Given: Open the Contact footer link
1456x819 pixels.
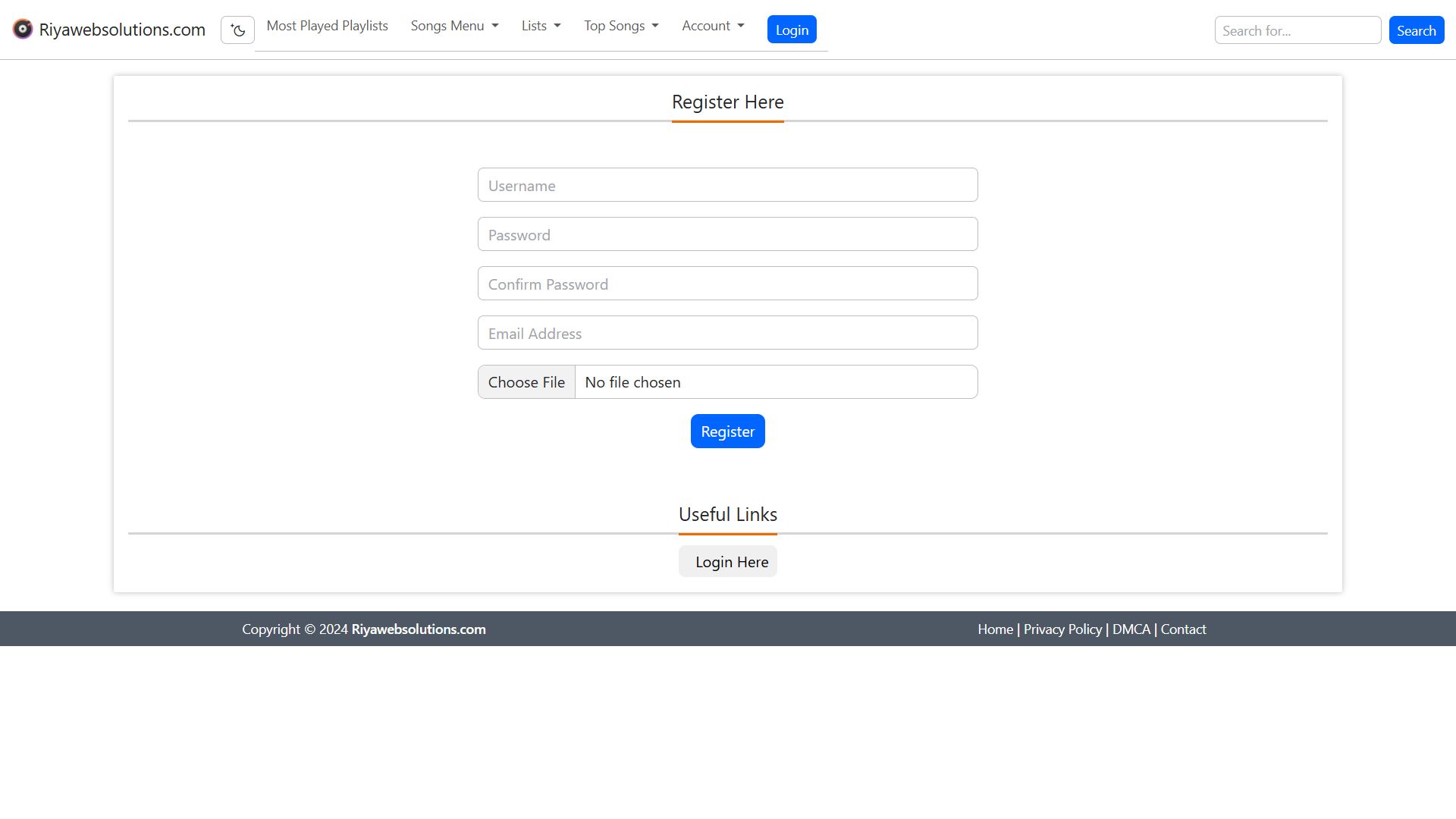Looking at the screenshot, I should point(1183,629).
